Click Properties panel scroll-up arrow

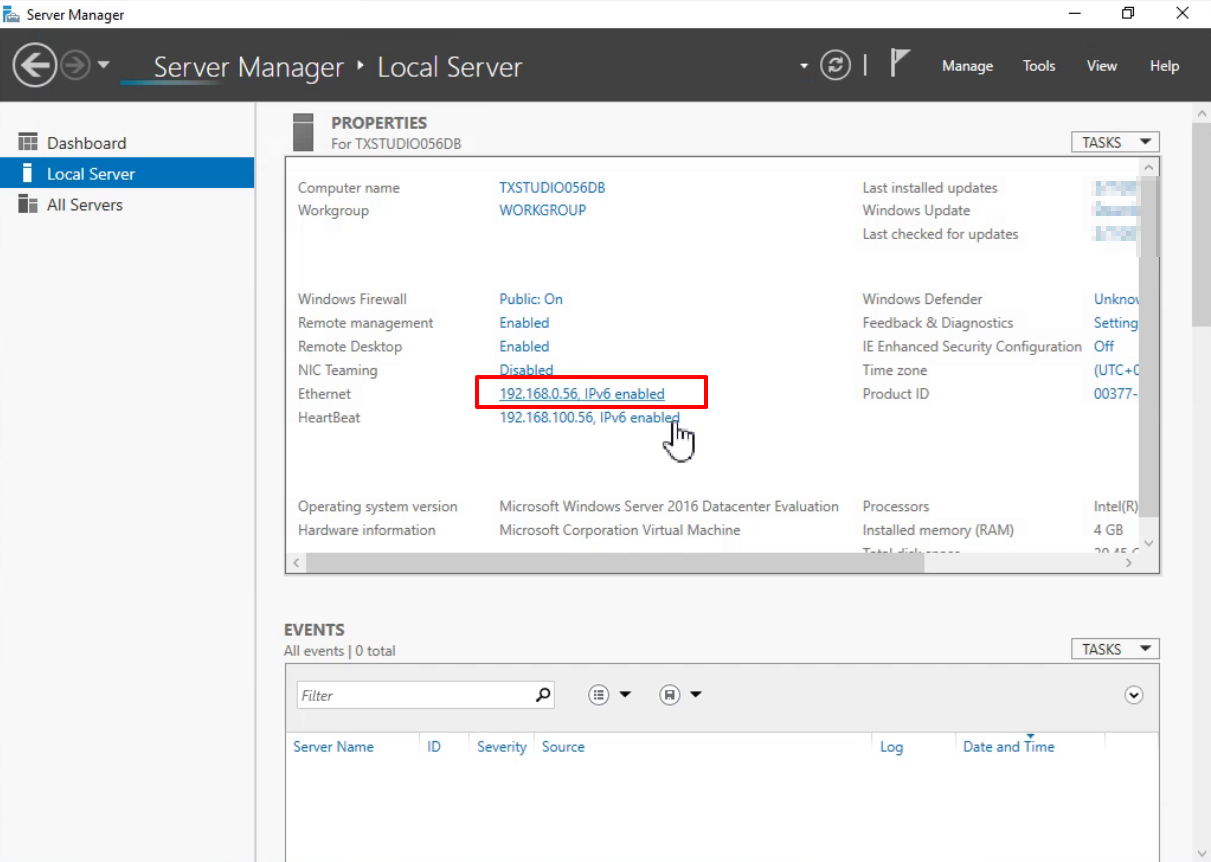1148,167
